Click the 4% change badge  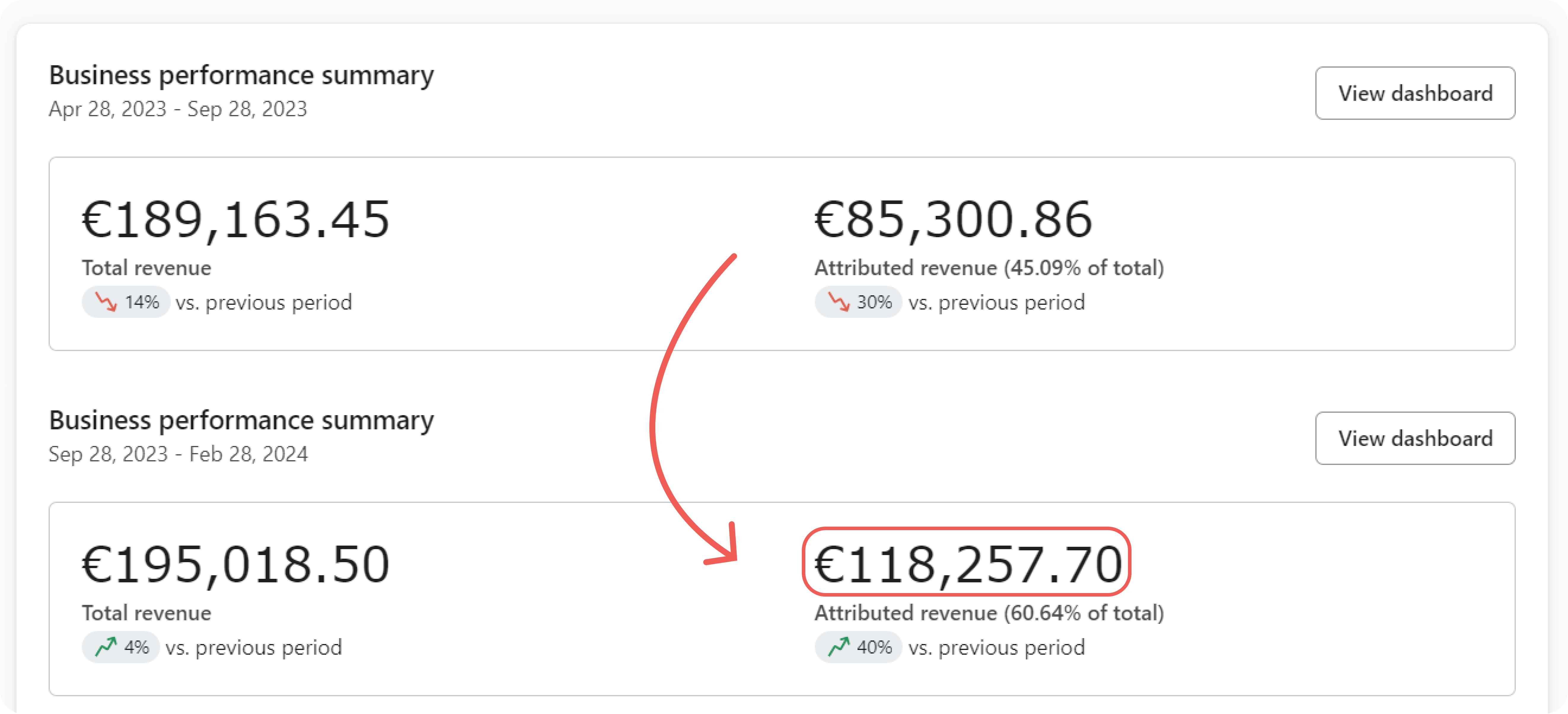click(120, 647)
